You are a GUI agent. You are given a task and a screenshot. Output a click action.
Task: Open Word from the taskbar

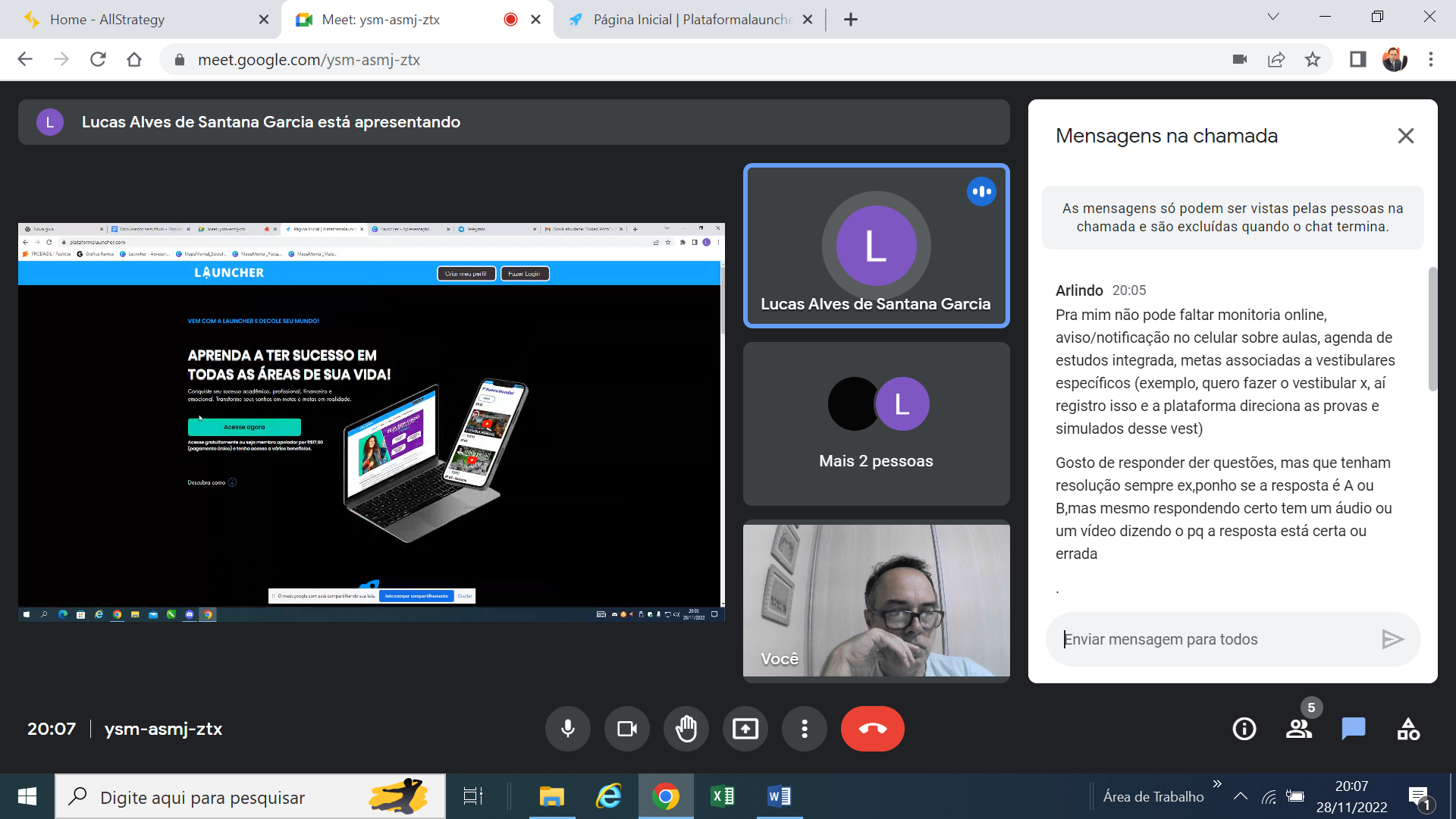[x=779, y=796]
